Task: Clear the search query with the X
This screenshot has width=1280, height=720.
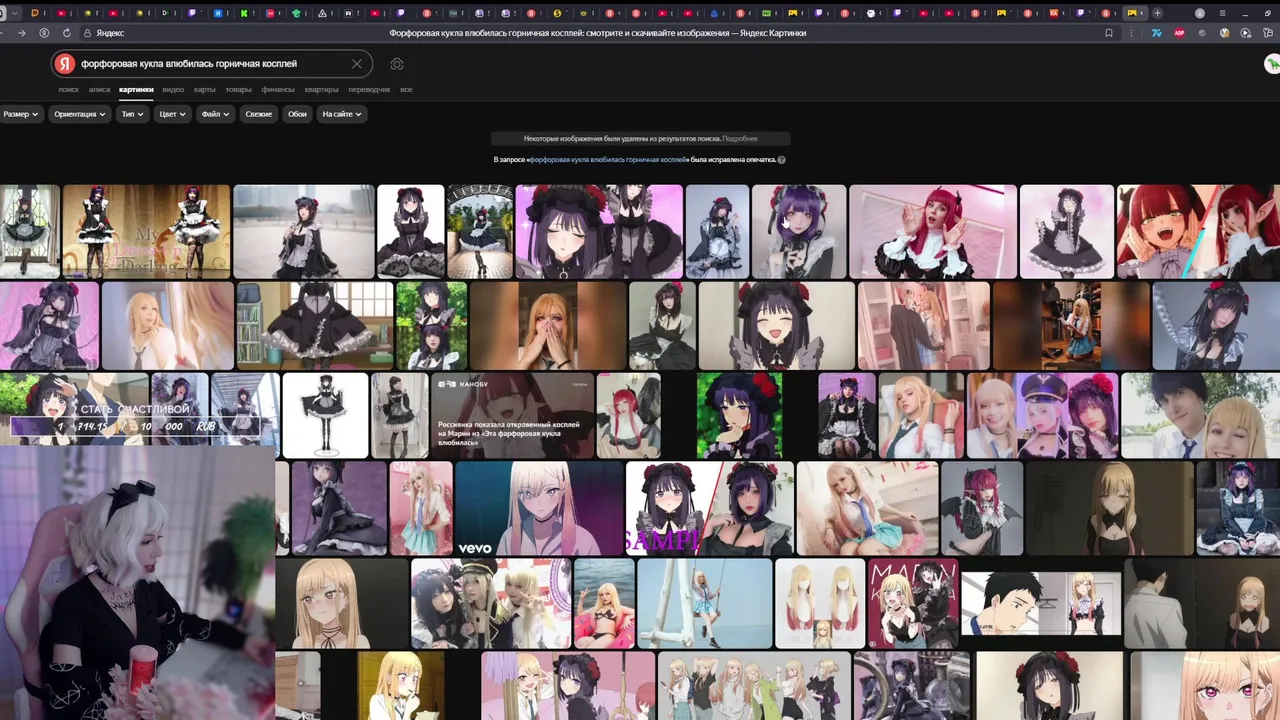Action: coord(356,64)
